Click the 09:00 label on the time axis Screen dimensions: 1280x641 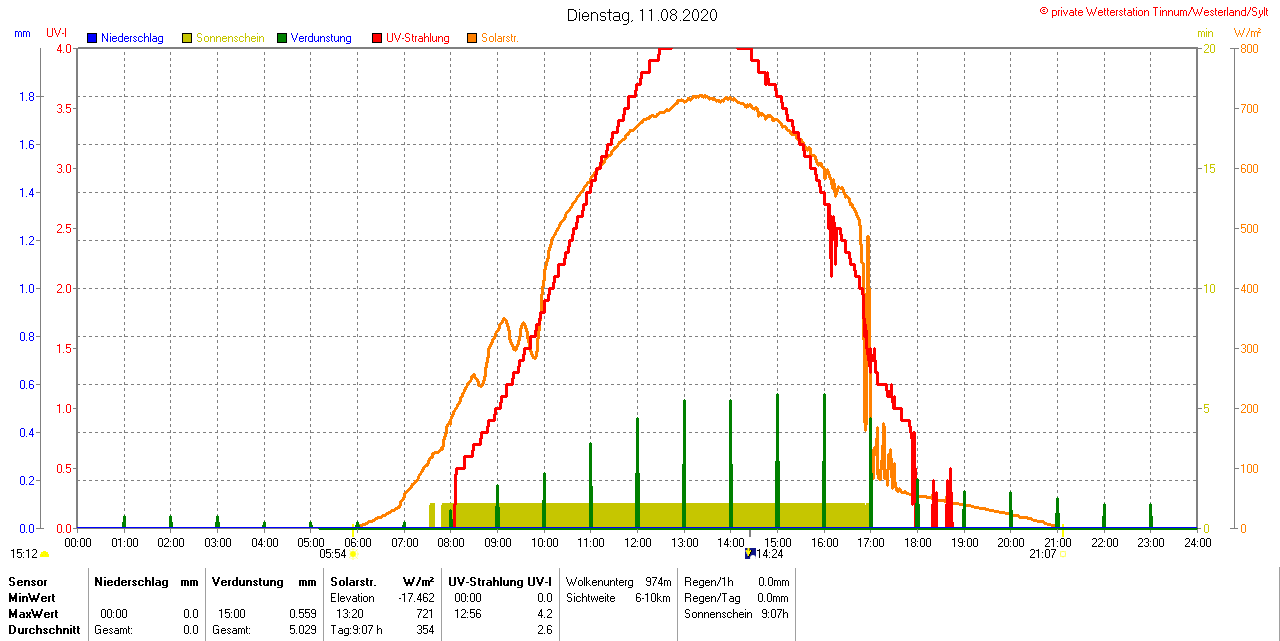point(498,542)
